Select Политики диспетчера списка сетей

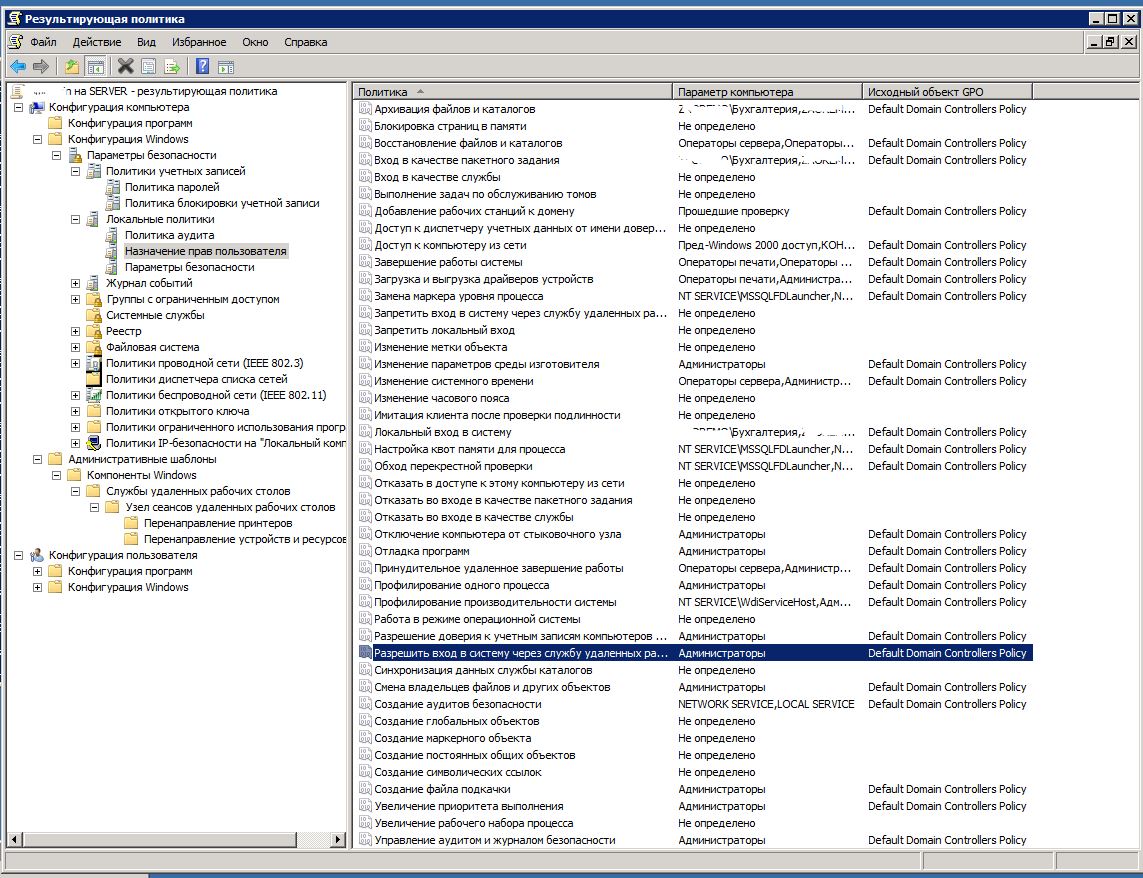[x=197, y=379]
